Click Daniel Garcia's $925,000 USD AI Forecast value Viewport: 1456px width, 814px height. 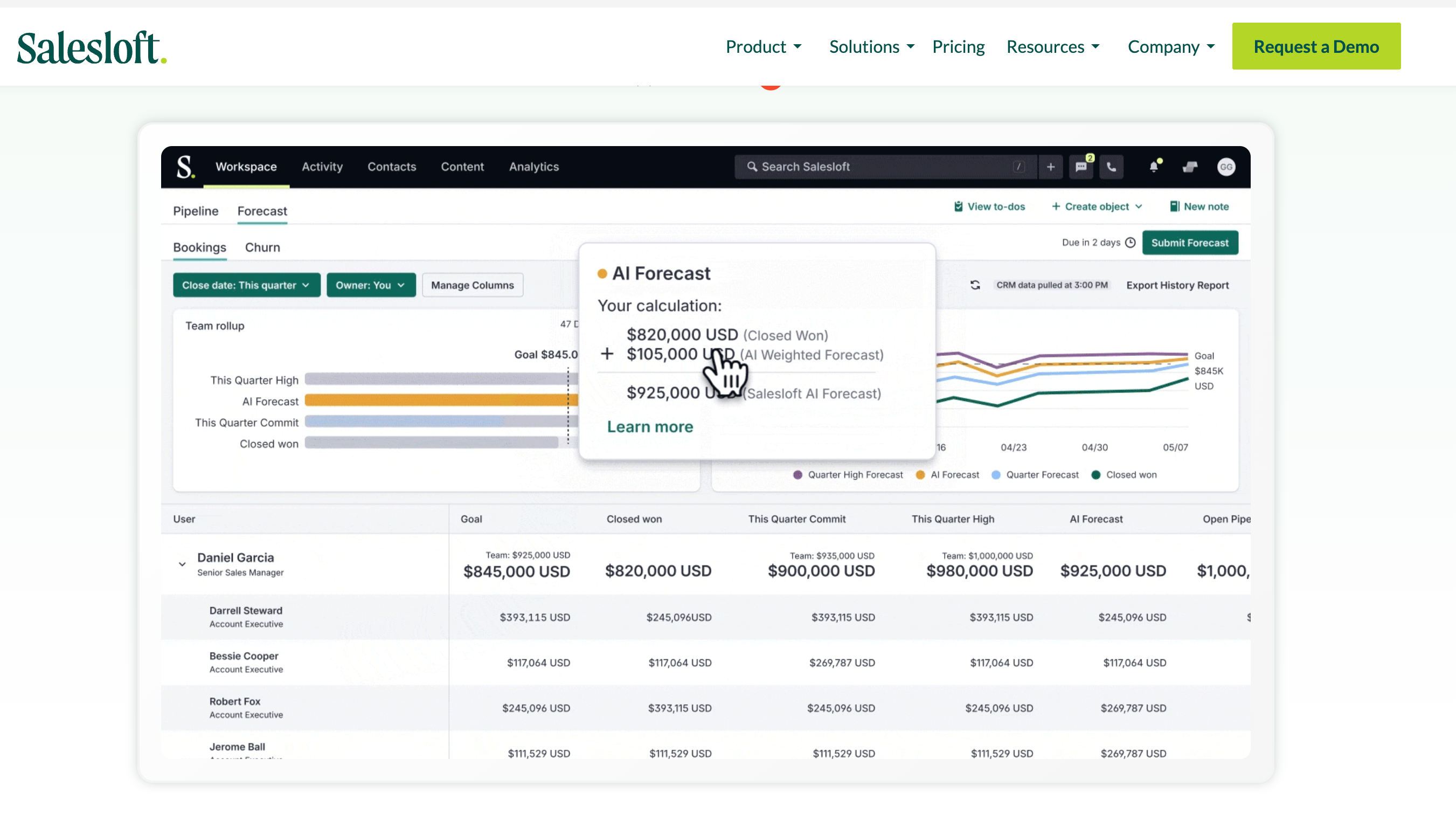pos(1113,571)
